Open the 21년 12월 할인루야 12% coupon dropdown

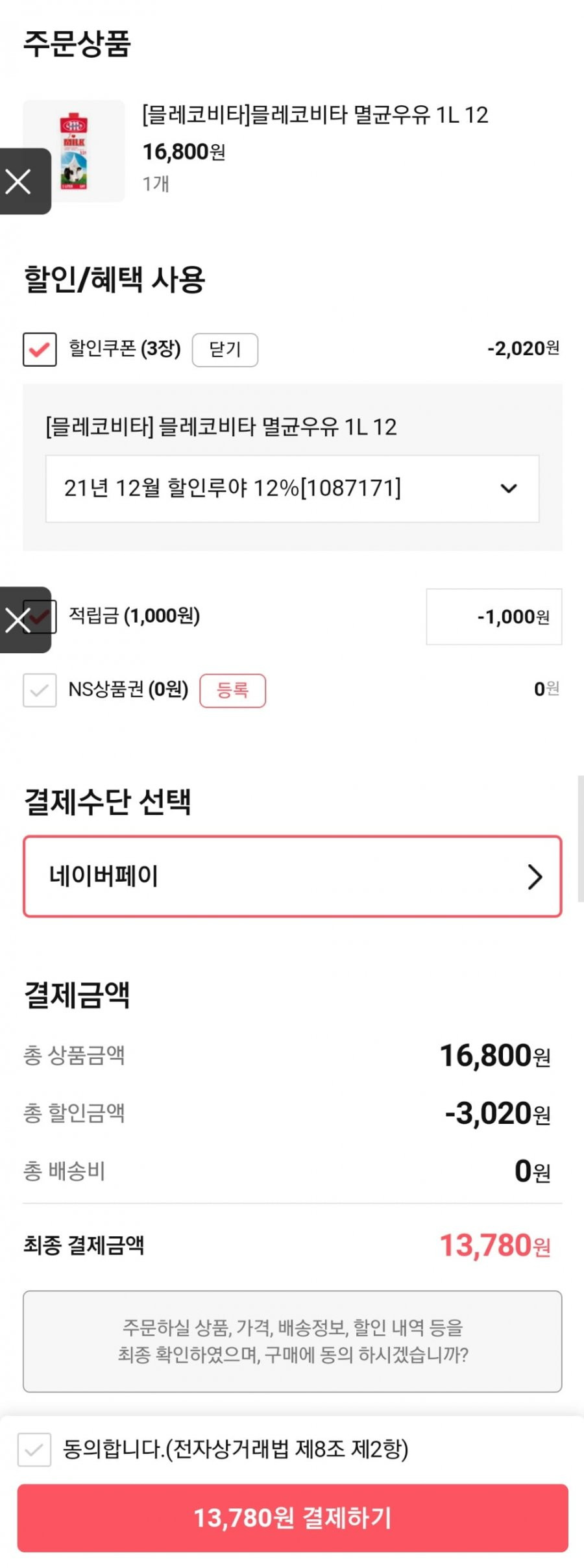coord(292,488)
